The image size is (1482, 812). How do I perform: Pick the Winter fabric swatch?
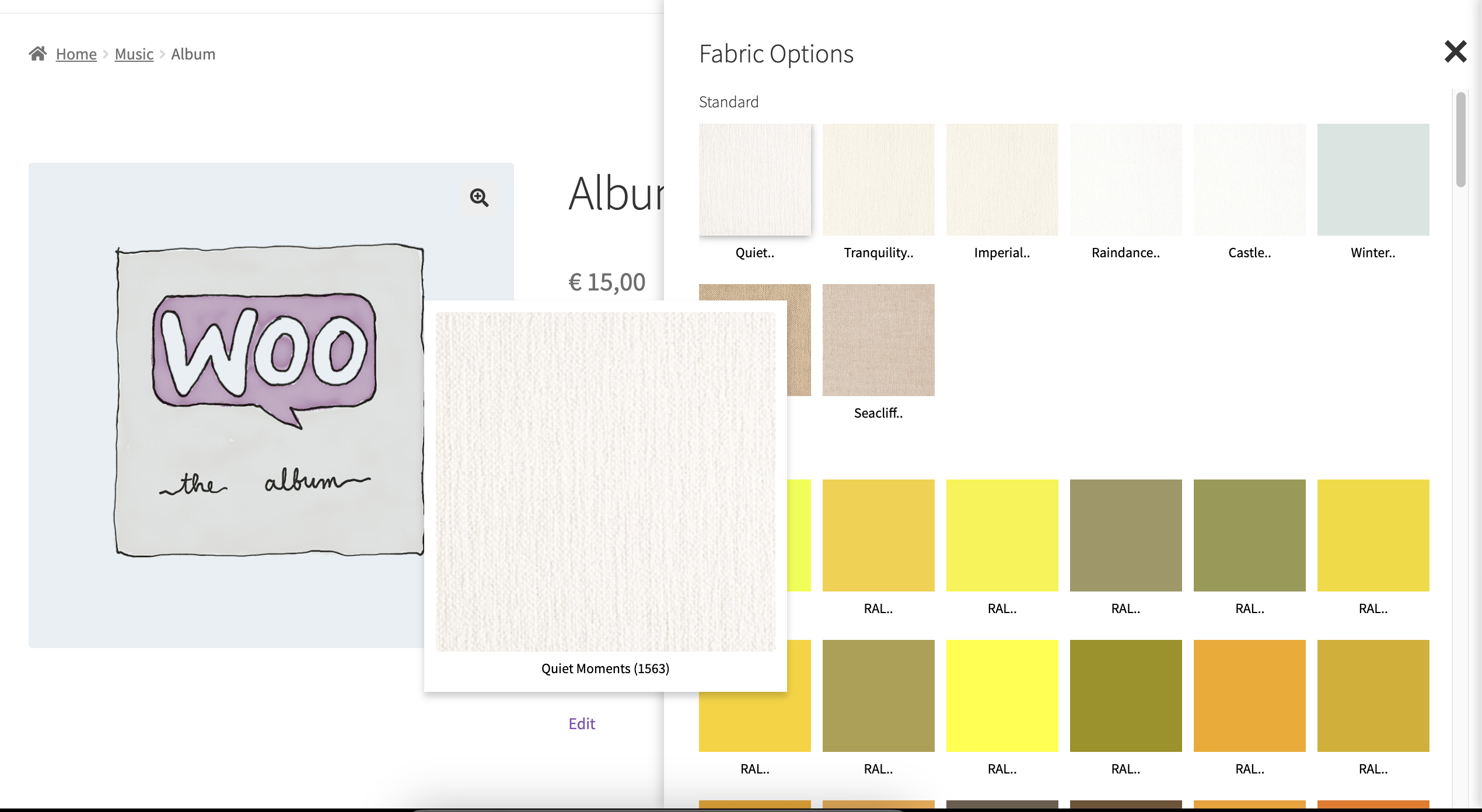pos(1373,180)
